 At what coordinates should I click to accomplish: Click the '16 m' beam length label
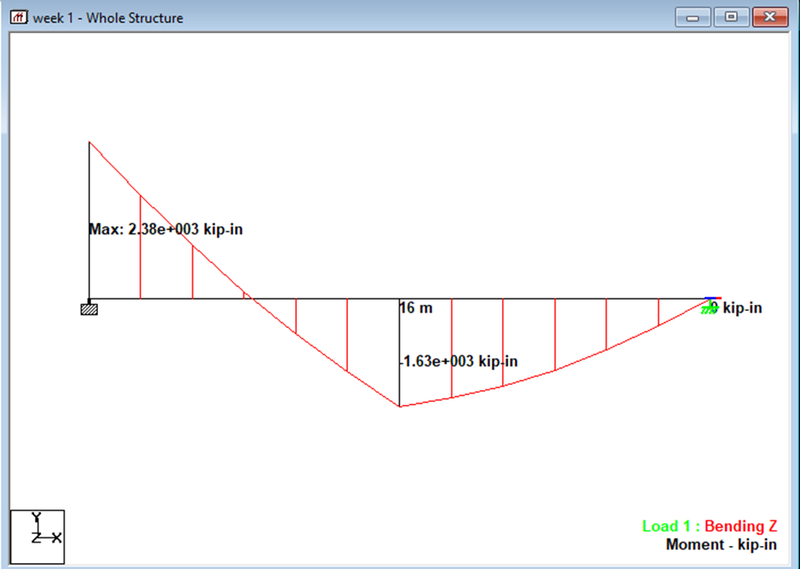[x=416, y=308]
